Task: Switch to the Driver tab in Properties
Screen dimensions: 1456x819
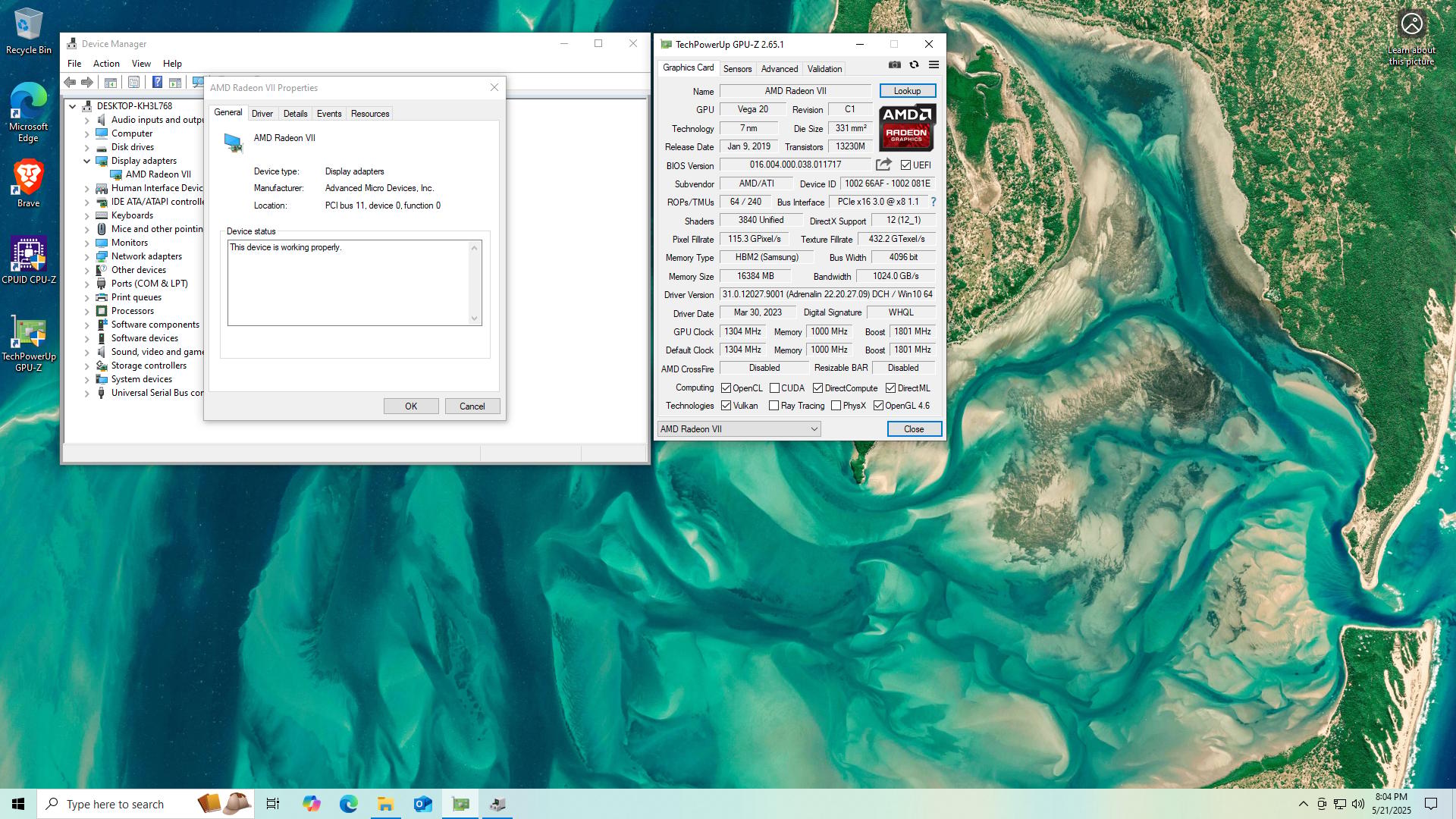Action: 262,114
